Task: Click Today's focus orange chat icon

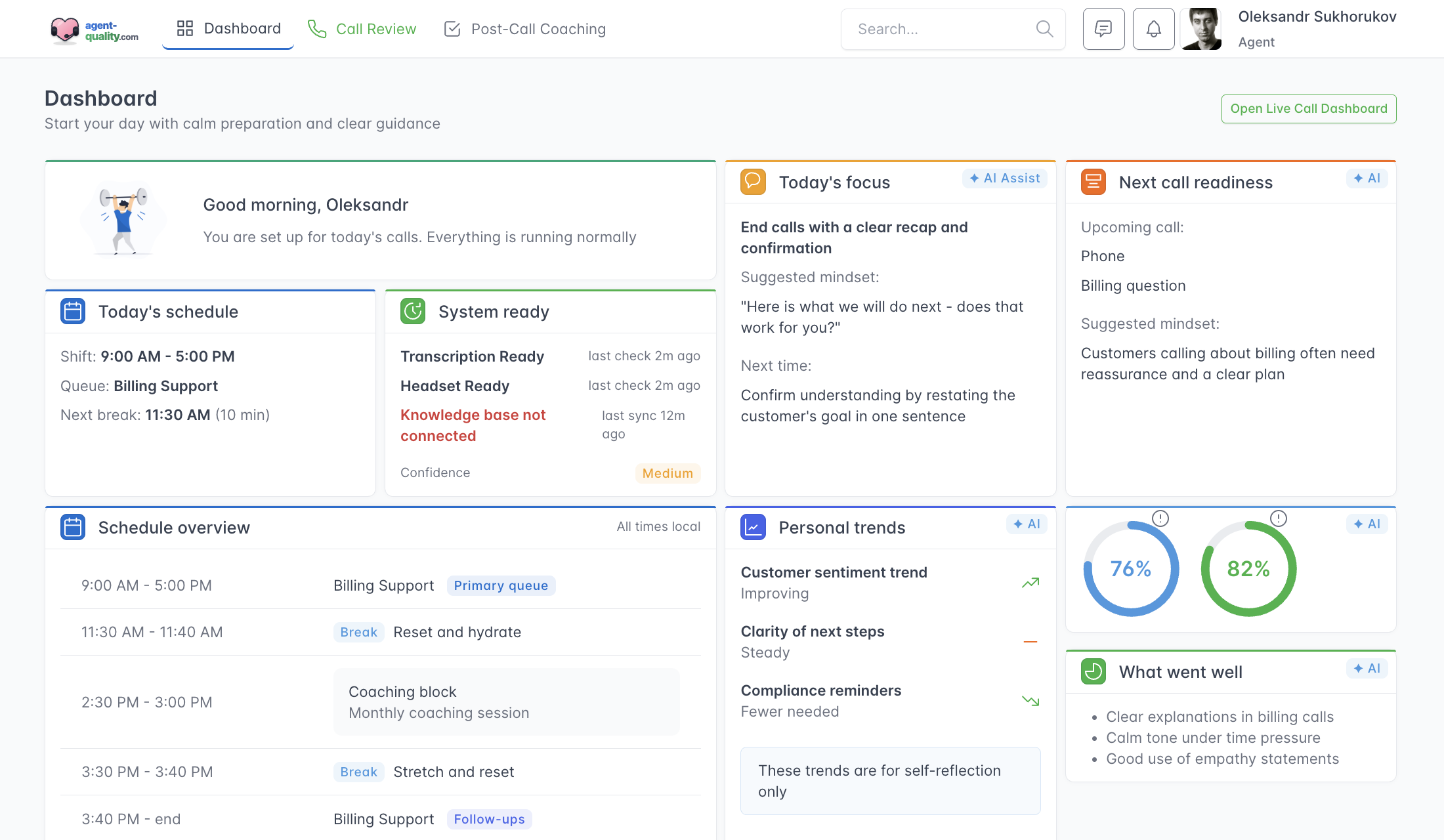Action: pos(753,182)
